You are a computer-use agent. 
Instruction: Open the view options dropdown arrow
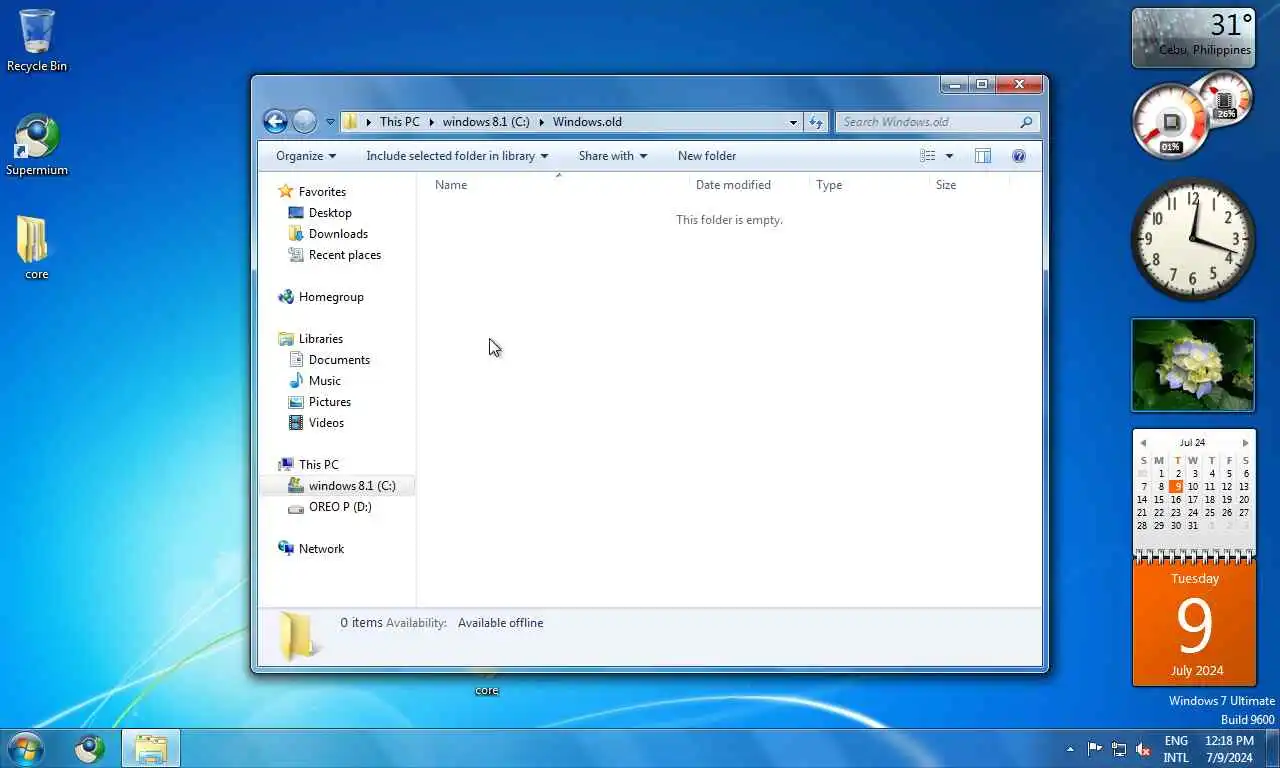(949, 156)
